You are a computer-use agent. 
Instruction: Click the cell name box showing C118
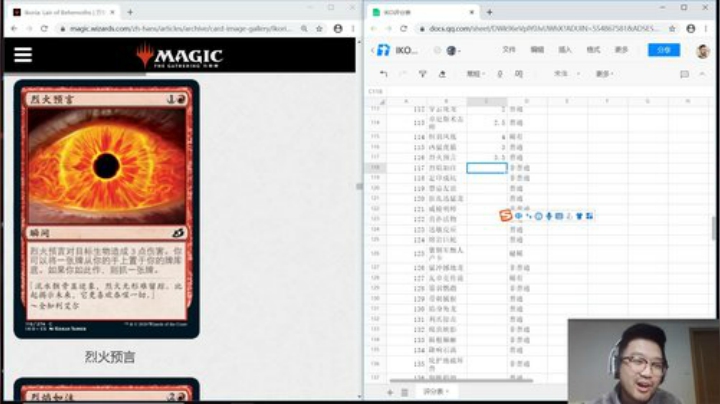coord(376,91)
